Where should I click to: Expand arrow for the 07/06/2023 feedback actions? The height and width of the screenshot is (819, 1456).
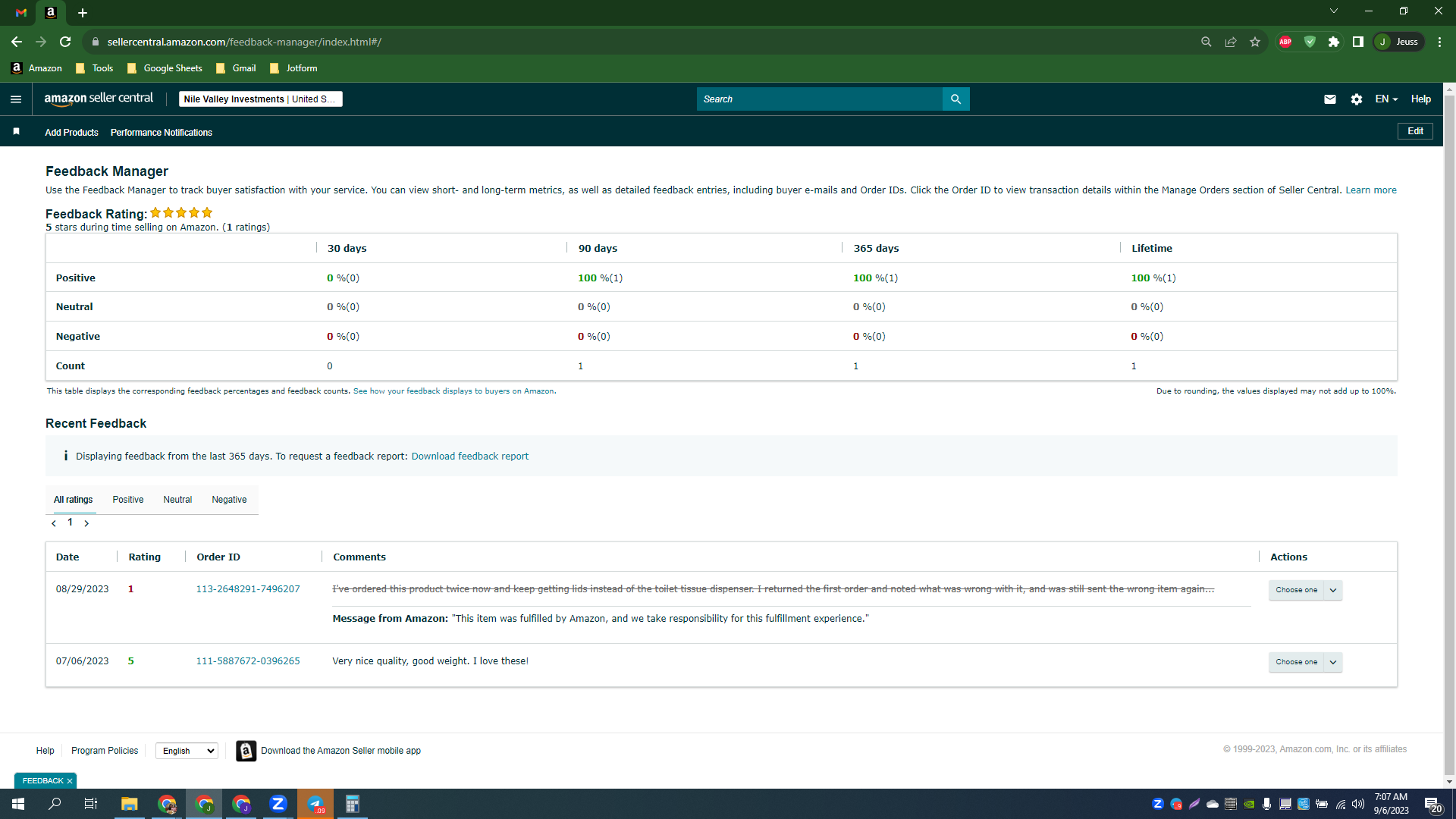click(1333, 662)
